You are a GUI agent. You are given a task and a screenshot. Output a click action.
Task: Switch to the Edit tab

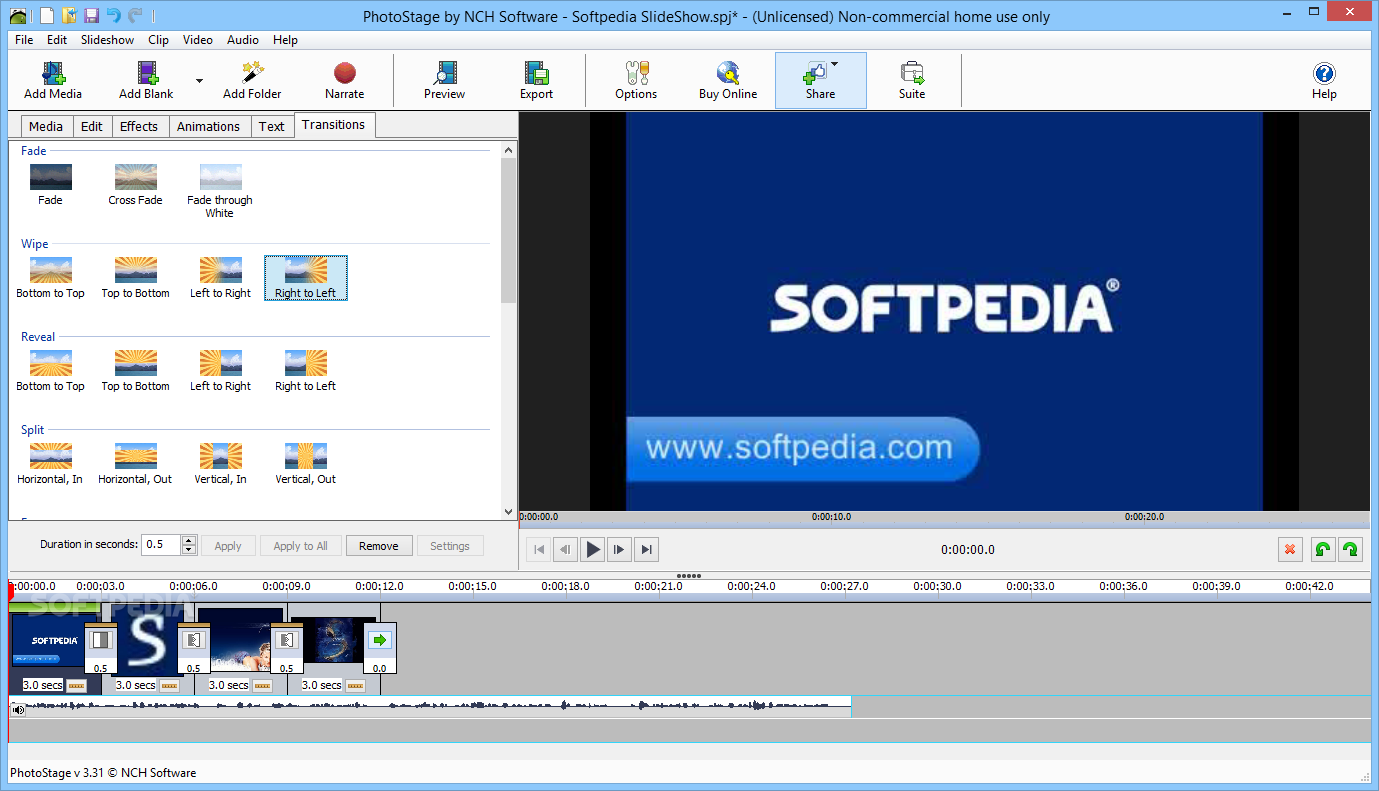92,126
